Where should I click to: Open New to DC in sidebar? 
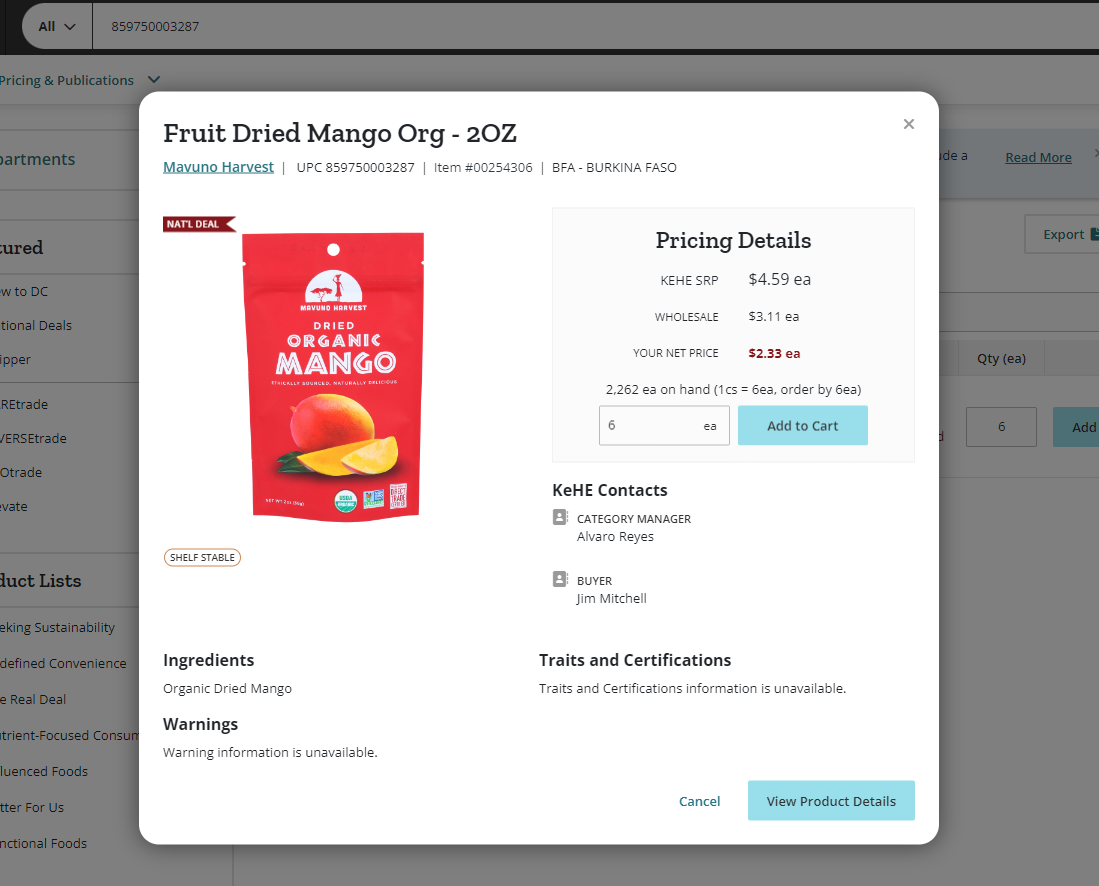pyautogui.click(x=24, y=292)
